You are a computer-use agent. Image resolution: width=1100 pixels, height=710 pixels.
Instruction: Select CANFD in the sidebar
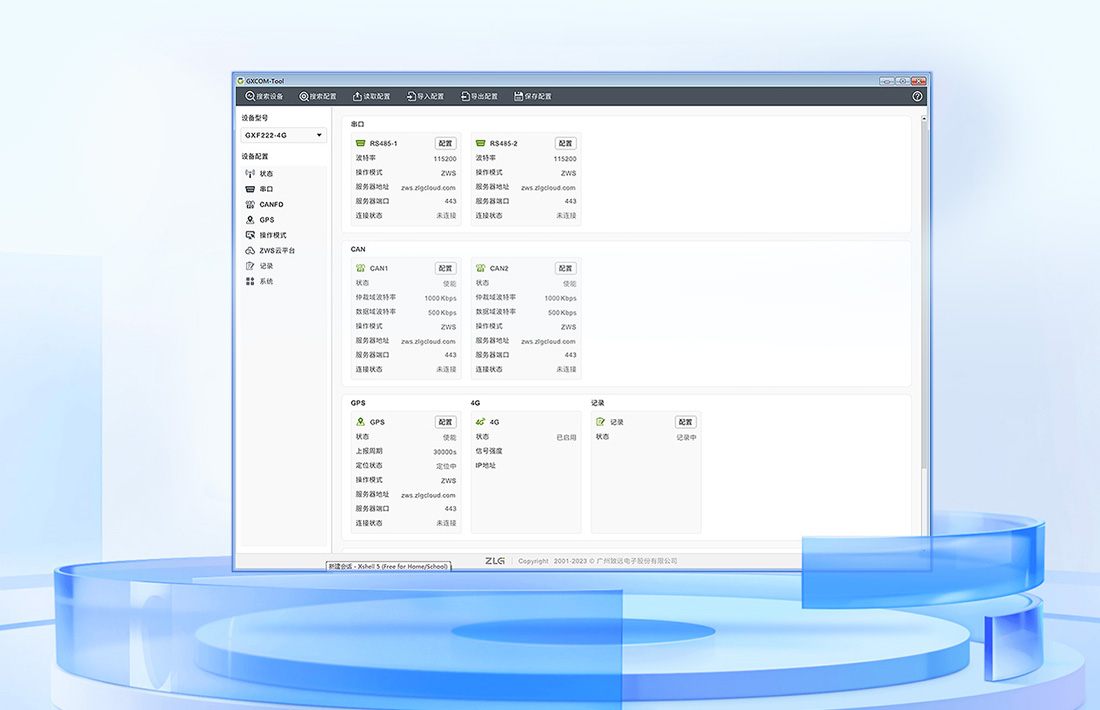[x=271, y=204]
